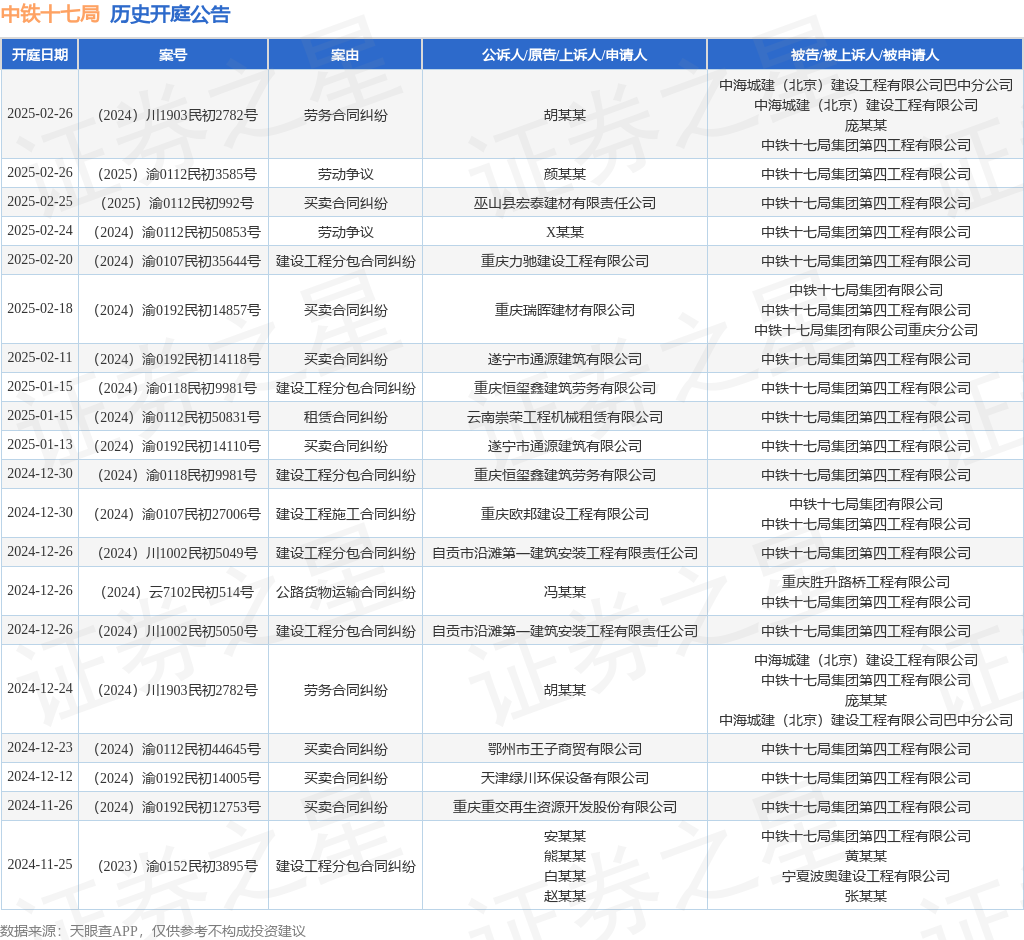Click defendant 中铁十七局集团有限公司重庆分公司

point(866,331)
